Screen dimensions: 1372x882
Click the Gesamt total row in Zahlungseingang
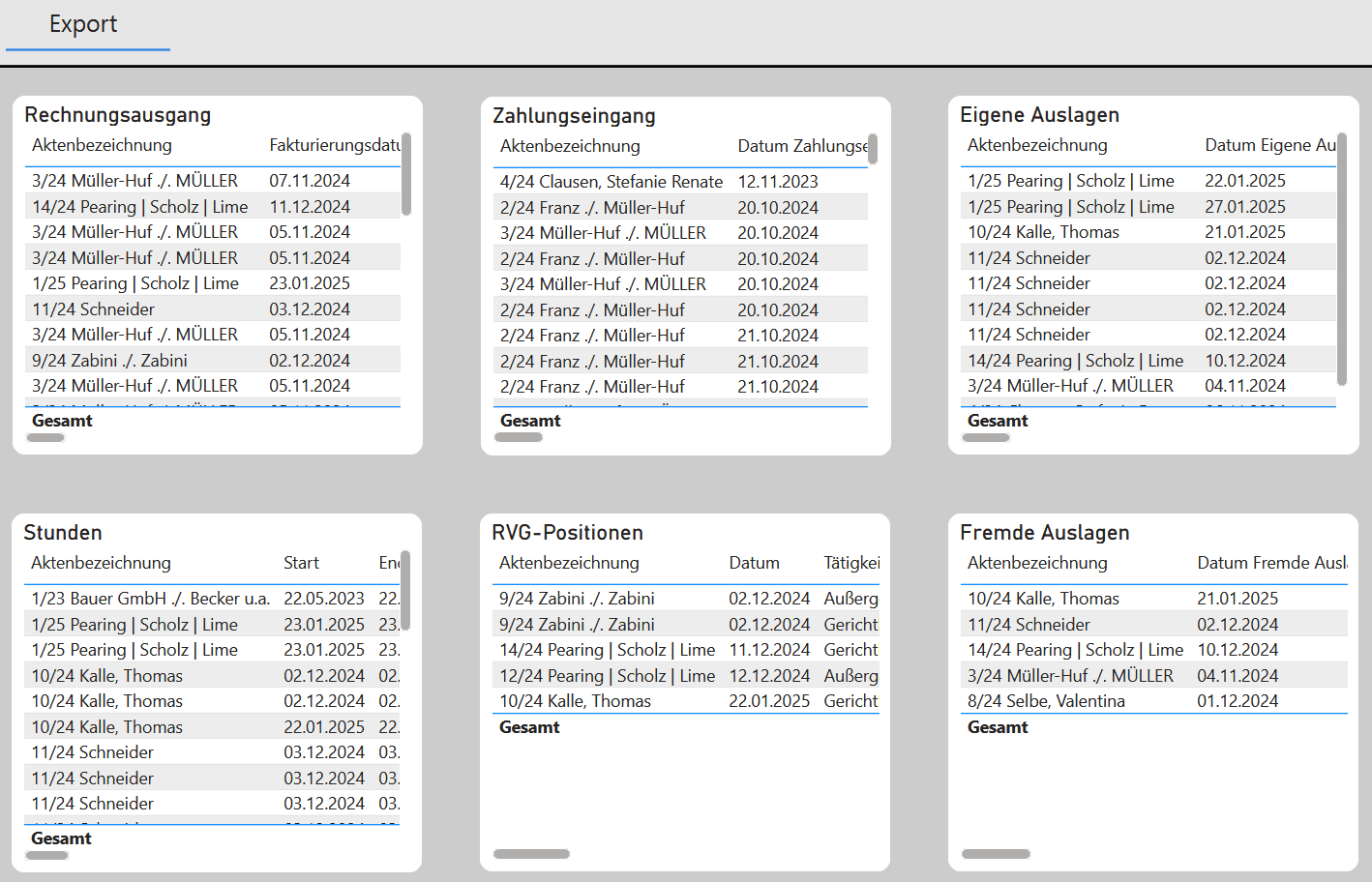click(680, 421)
